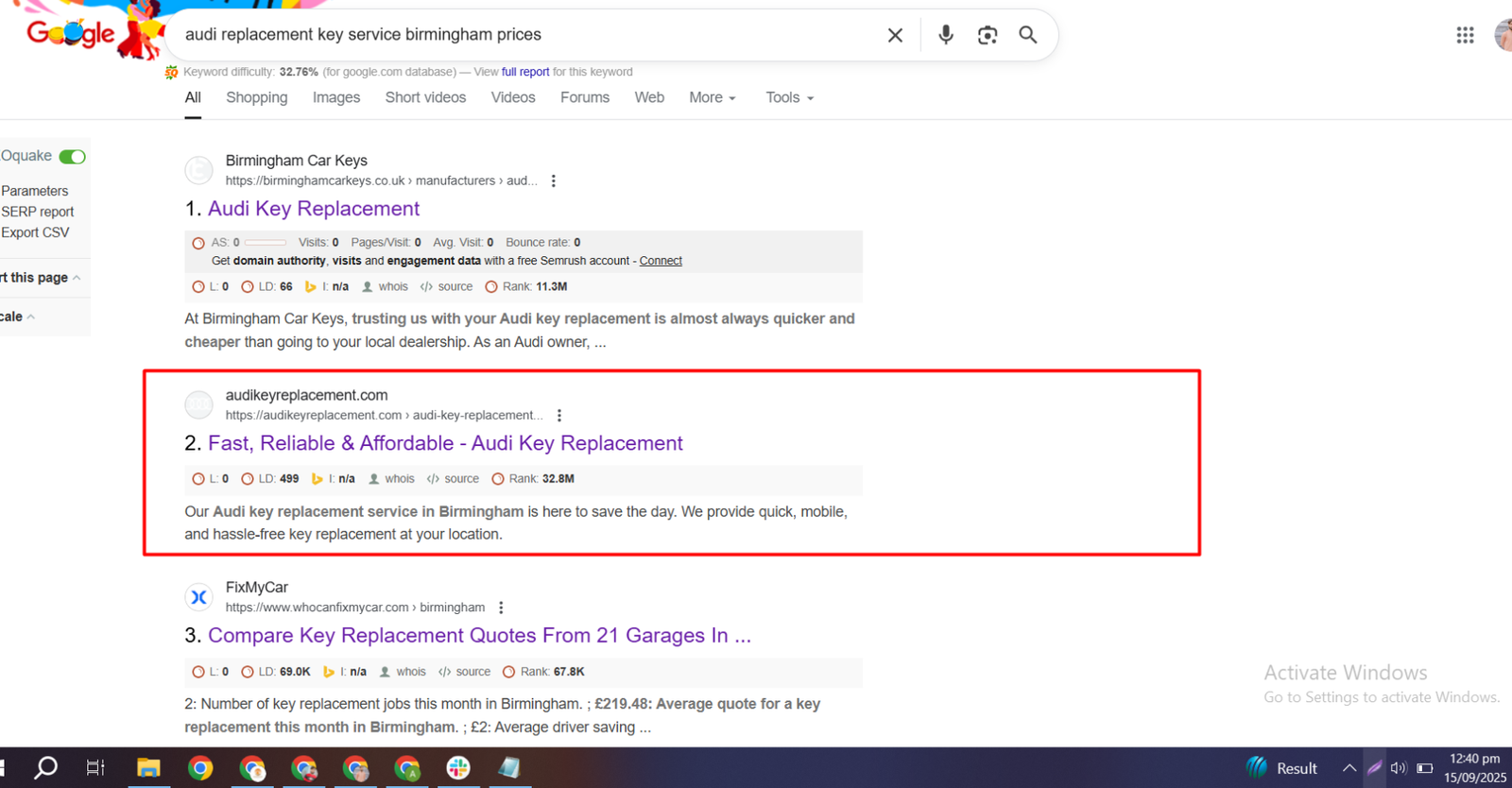Click into the Google search input field

(x=520, y=35)
